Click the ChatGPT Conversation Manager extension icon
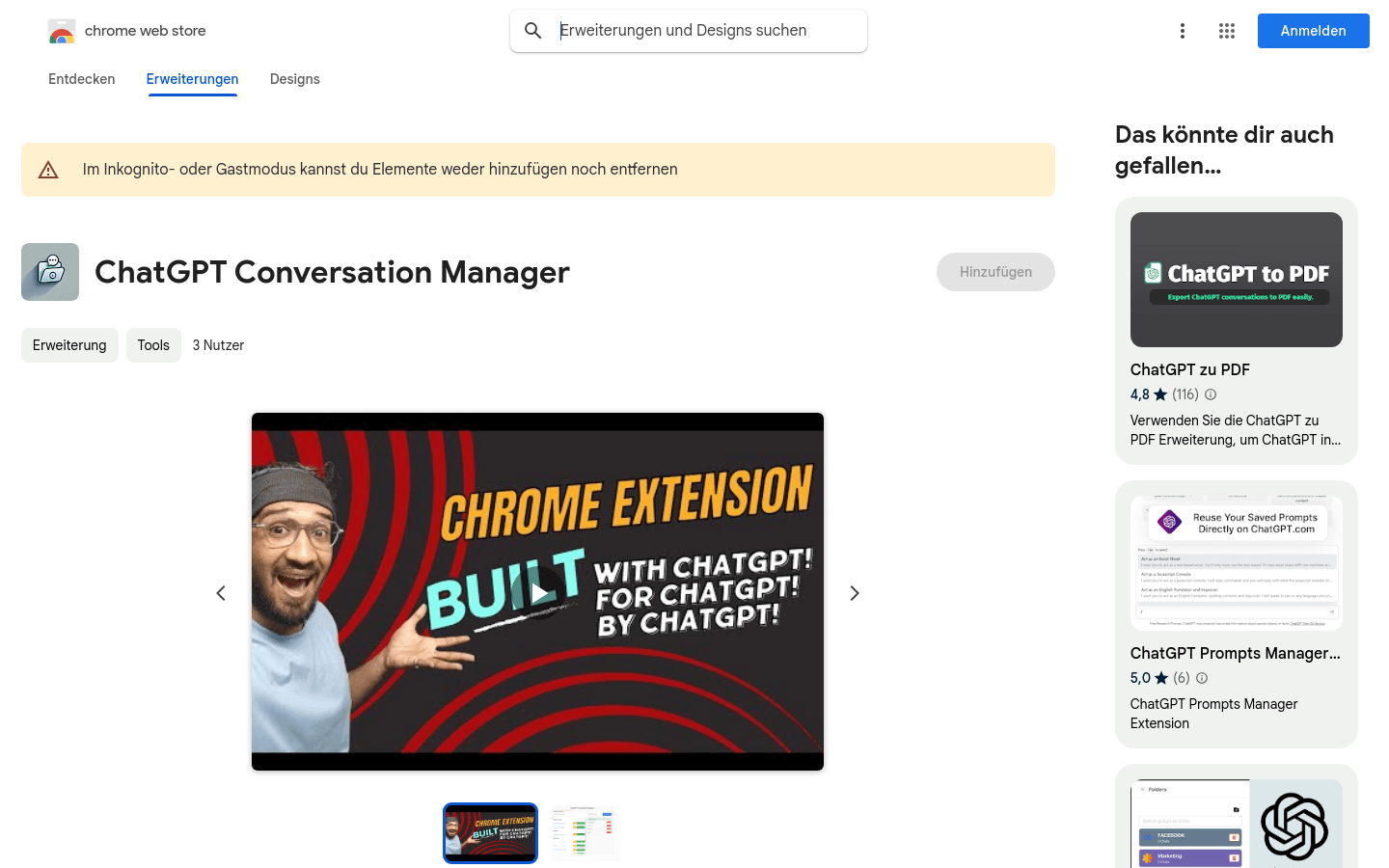 click(x=50, y=272)
